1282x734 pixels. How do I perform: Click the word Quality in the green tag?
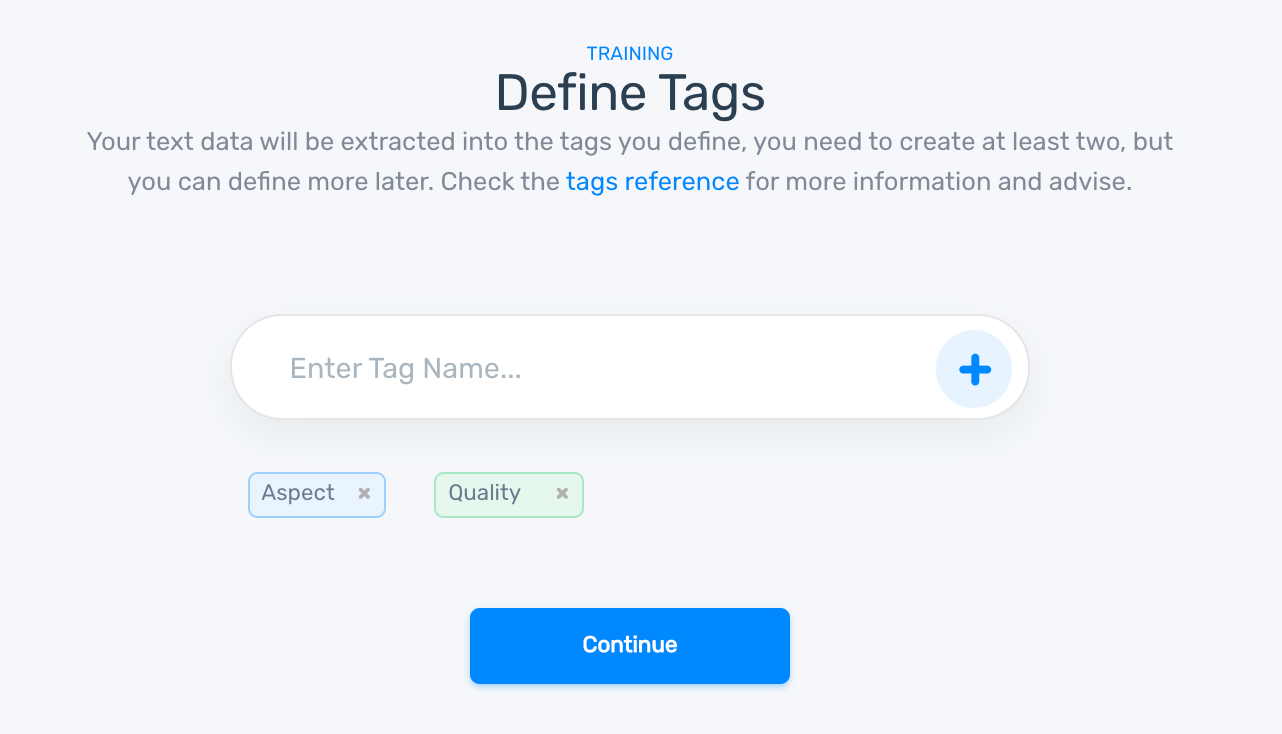(484, 493)
